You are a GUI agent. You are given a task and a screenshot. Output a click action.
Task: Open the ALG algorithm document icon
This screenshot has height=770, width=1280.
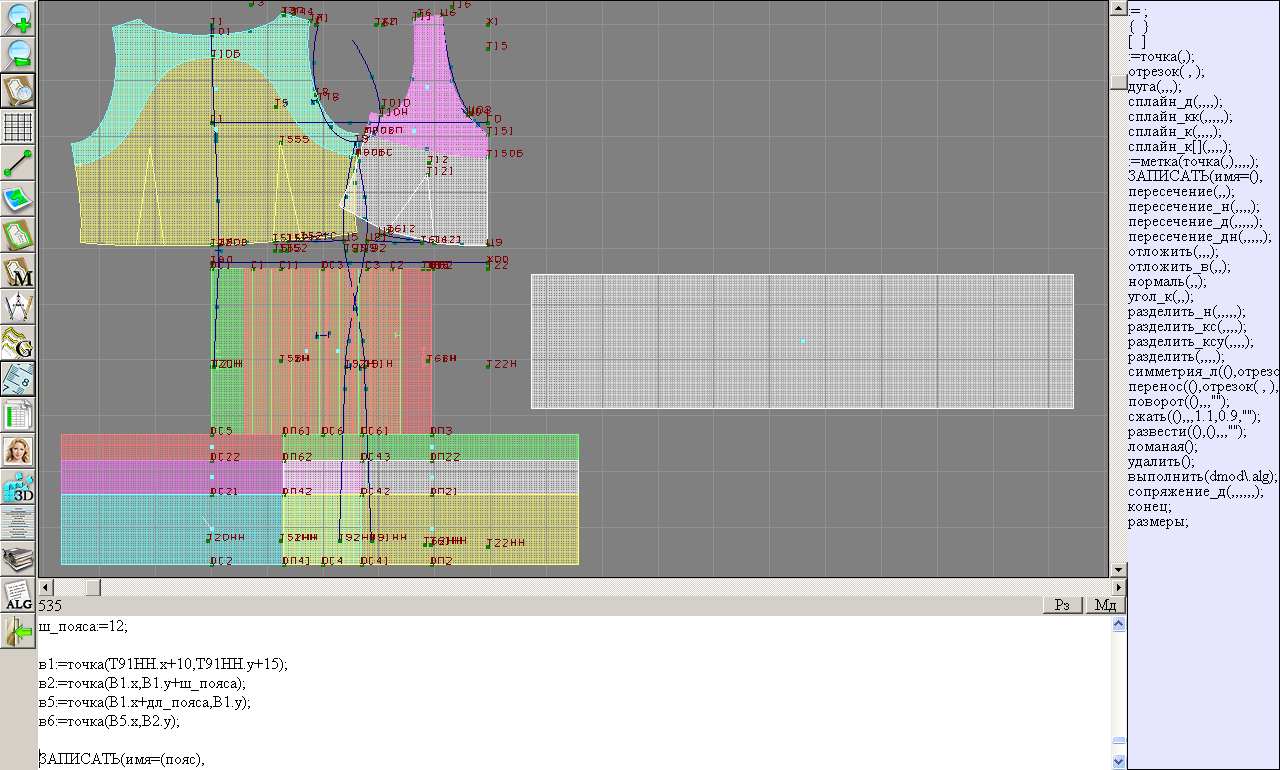18,596
